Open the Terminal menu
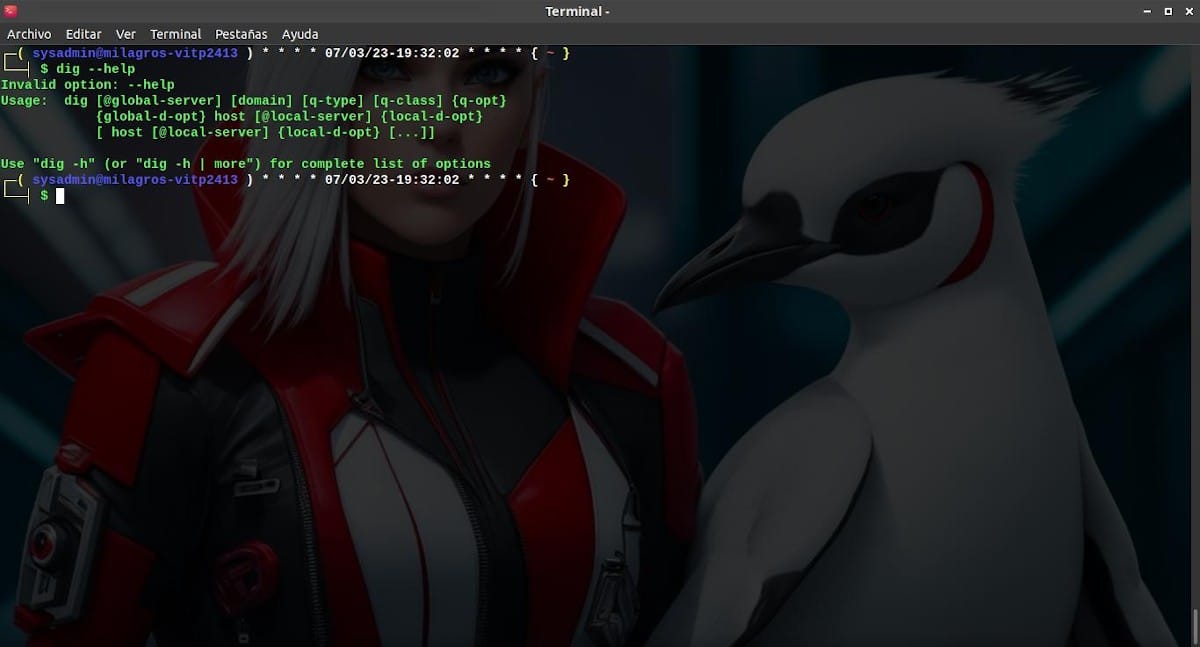 pos(176,34)
